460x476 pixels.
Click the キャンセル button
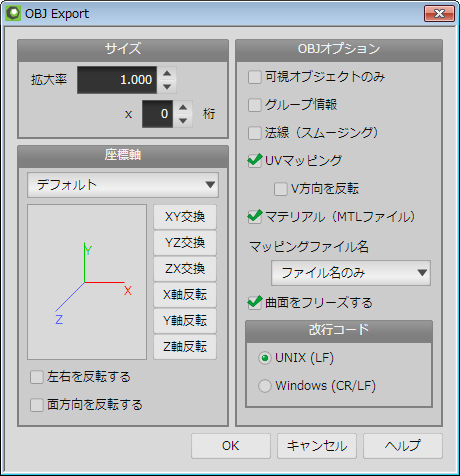317,446
